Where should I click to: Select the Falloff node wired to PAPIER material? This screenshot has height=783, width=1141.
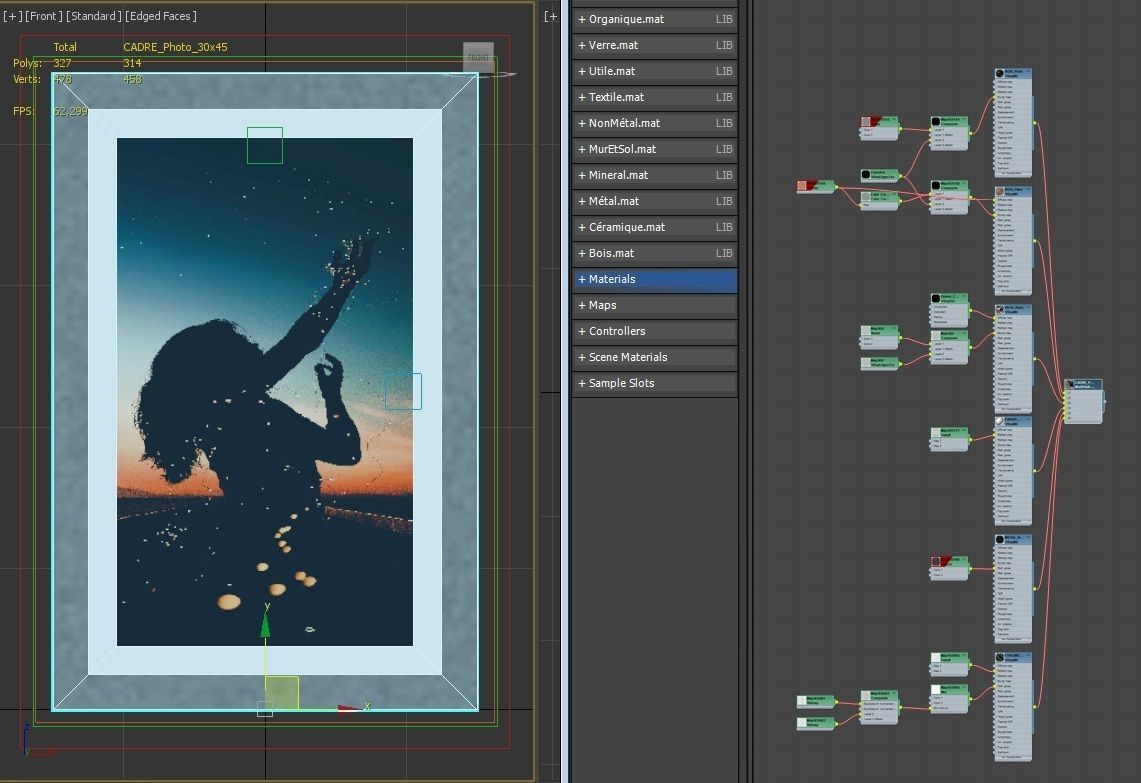(x=949, y=439)
